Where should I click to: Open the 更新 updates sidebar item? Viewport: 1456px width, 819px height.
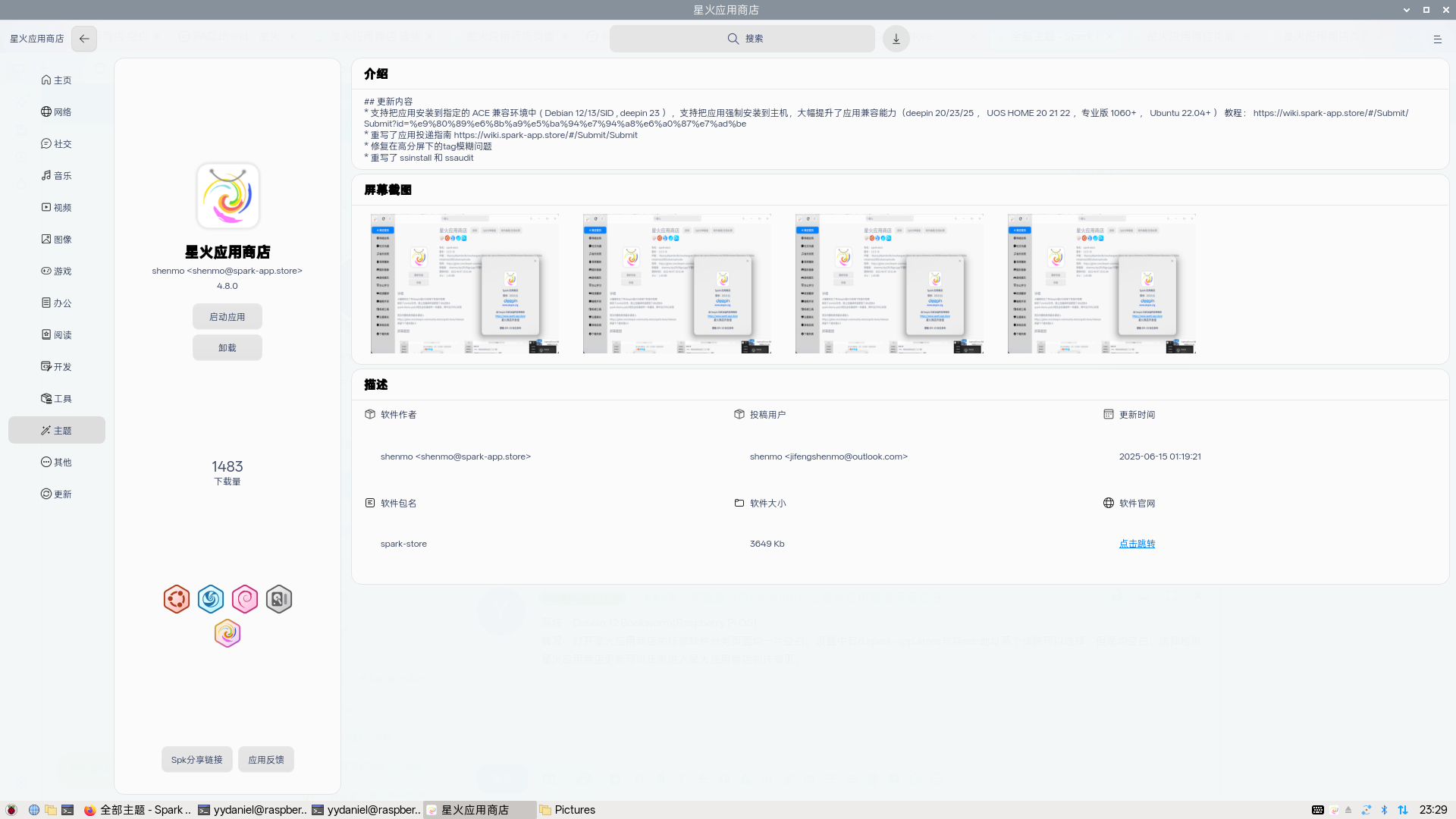pos(57,494)
